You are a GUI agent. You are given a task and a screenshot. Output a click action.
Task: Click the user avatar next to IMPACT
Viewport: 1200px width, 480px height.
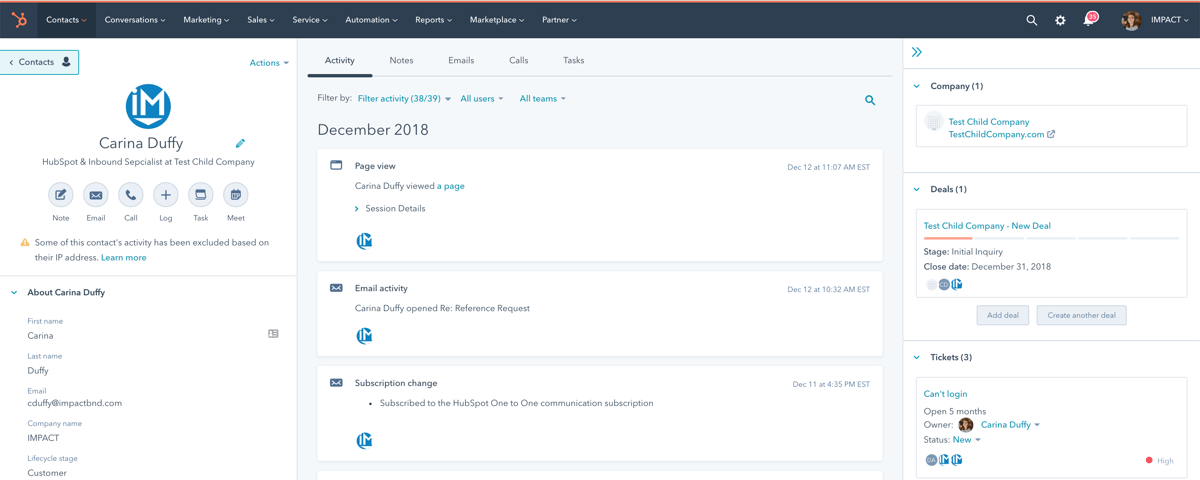pos(1131,20)
